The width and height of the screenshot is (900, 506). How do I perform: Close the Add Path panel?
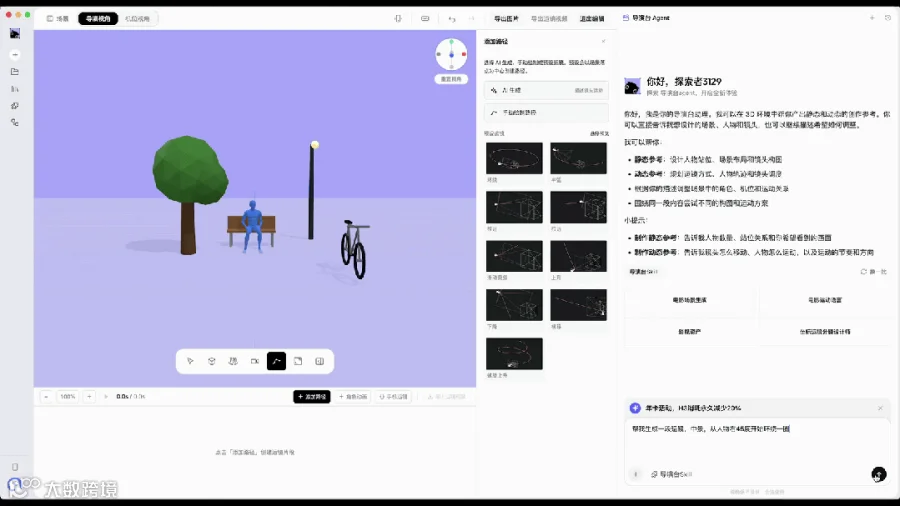[x=603, y=41]
